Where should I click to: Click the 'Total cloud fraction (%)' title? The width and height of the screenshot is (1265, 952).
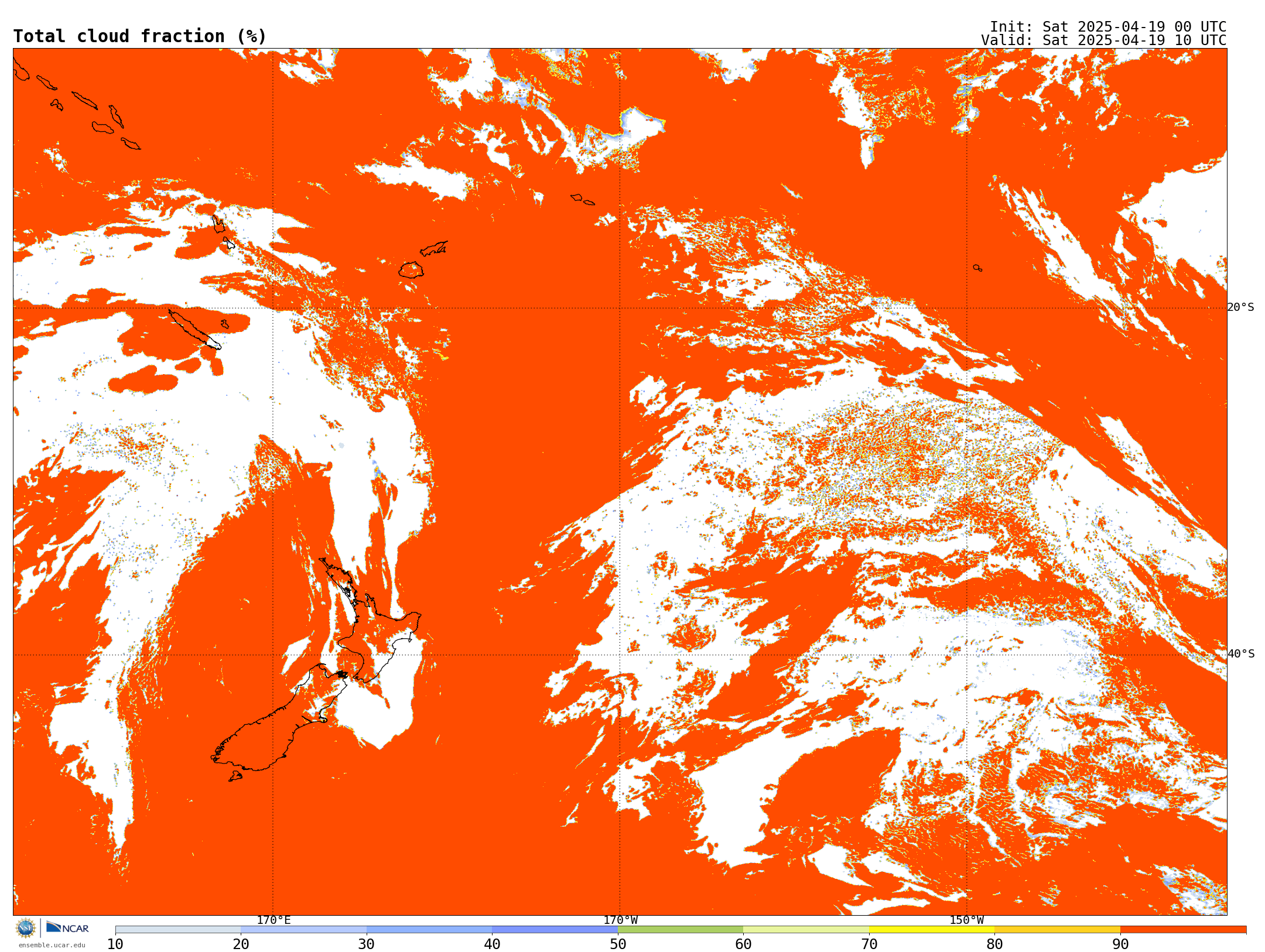click(139, 36)
